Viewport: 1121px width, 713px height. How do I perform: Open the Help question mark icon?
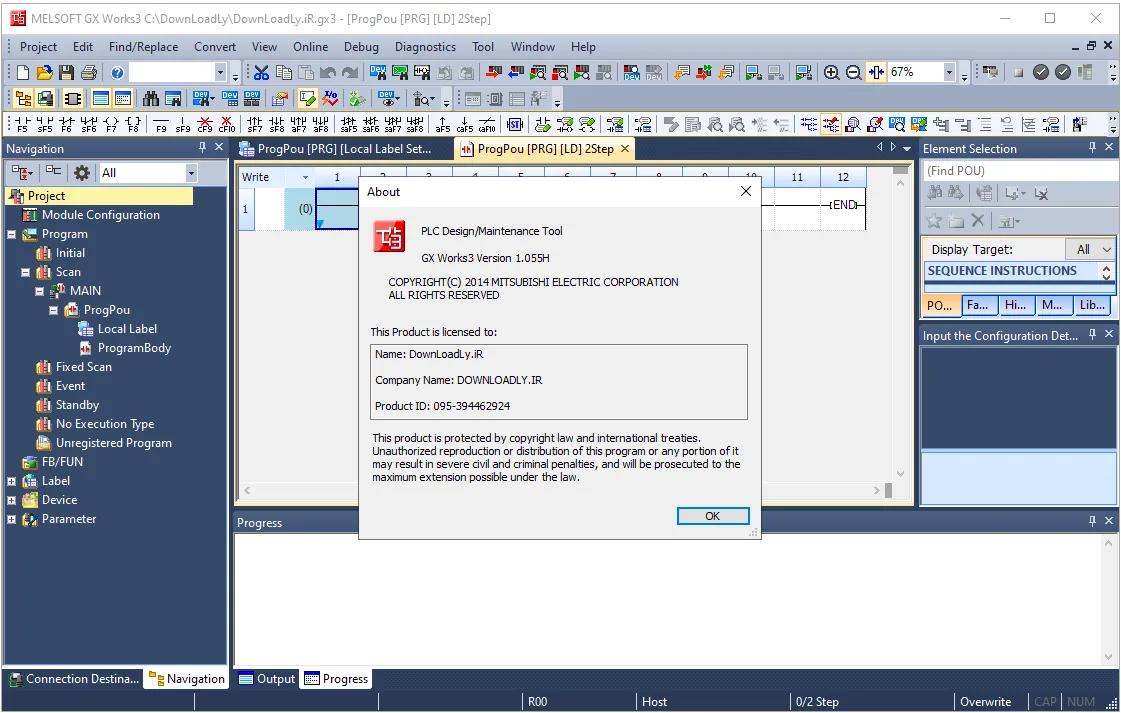(117, 72)
